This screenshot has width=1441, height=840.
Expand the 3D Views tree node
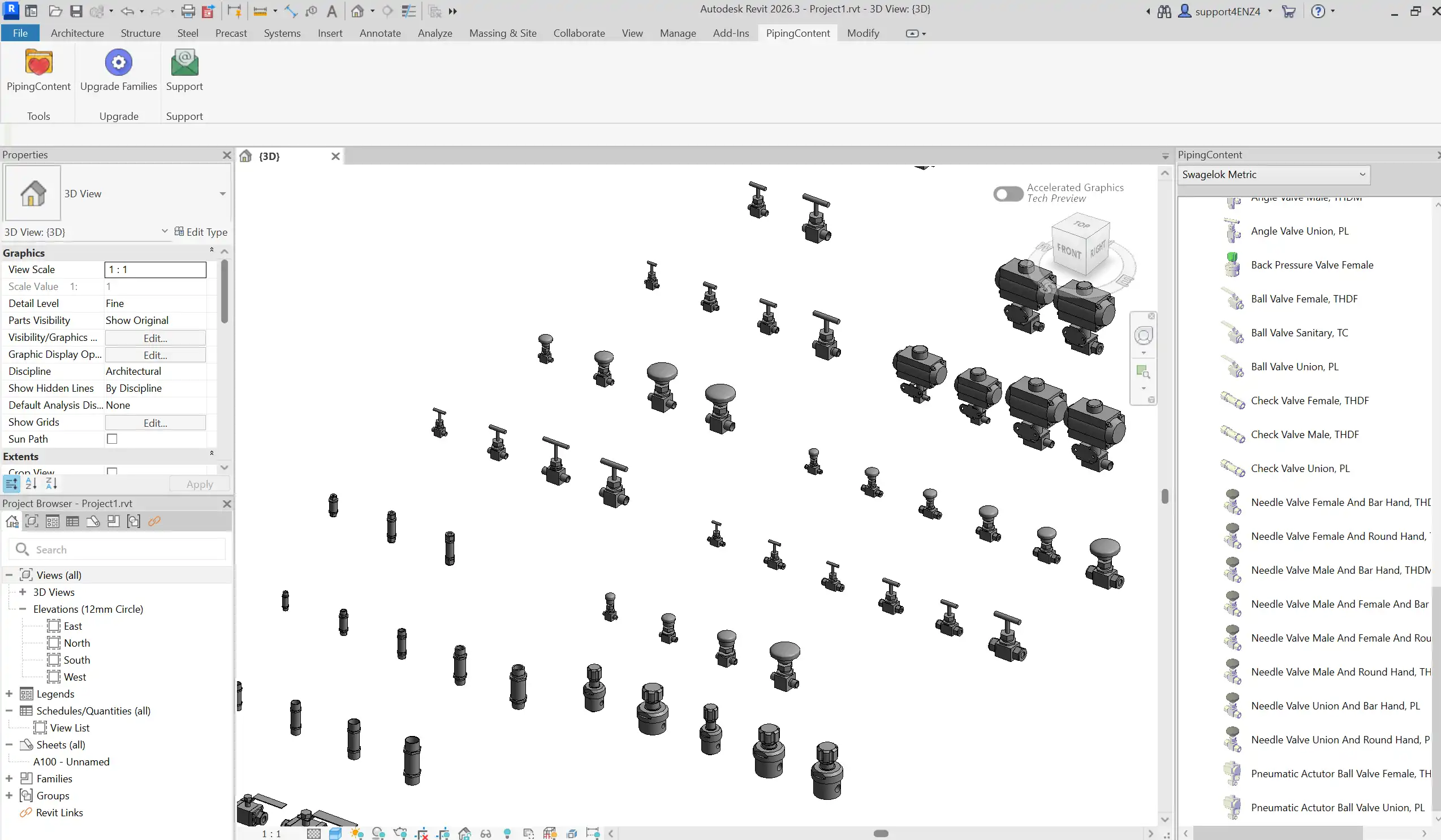coord(23,592)
